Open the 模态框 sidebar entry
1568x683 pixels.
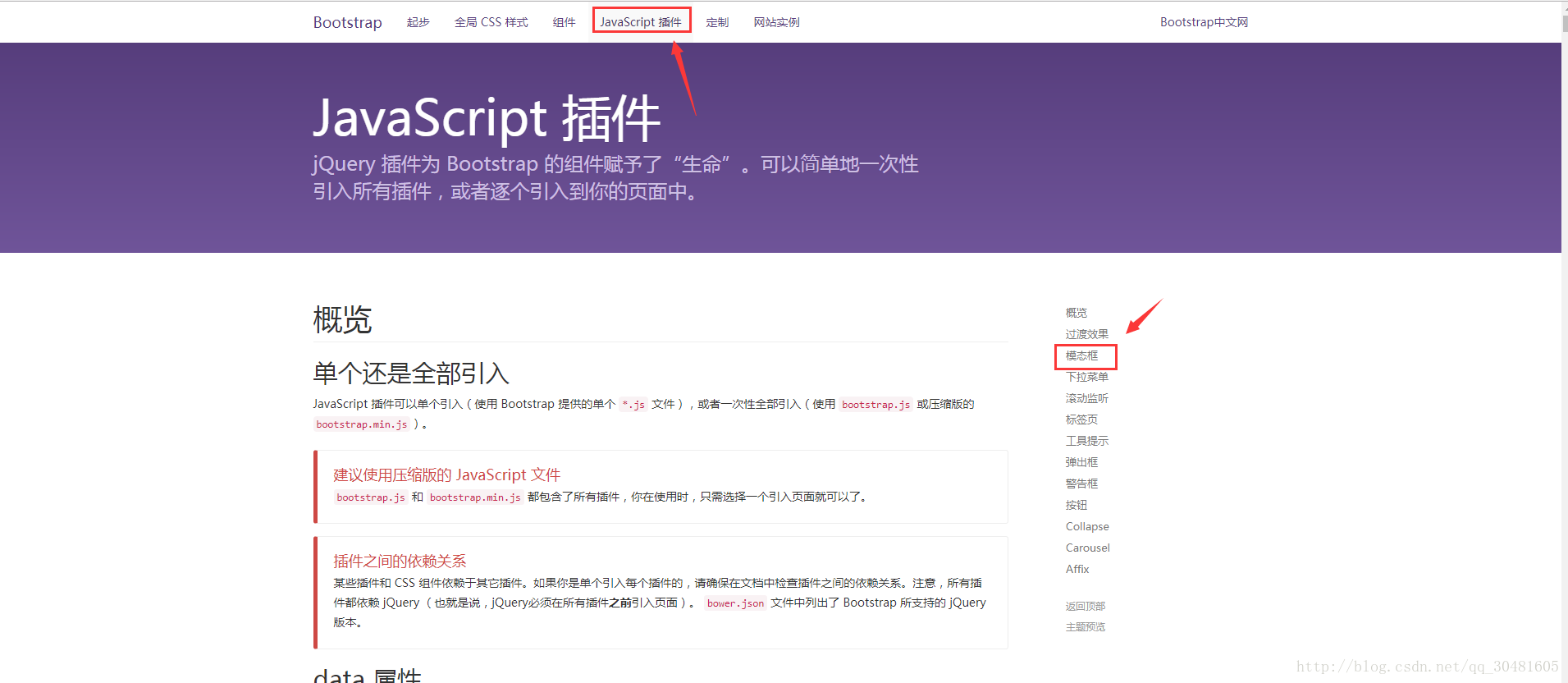click(x=1081, y=355)
